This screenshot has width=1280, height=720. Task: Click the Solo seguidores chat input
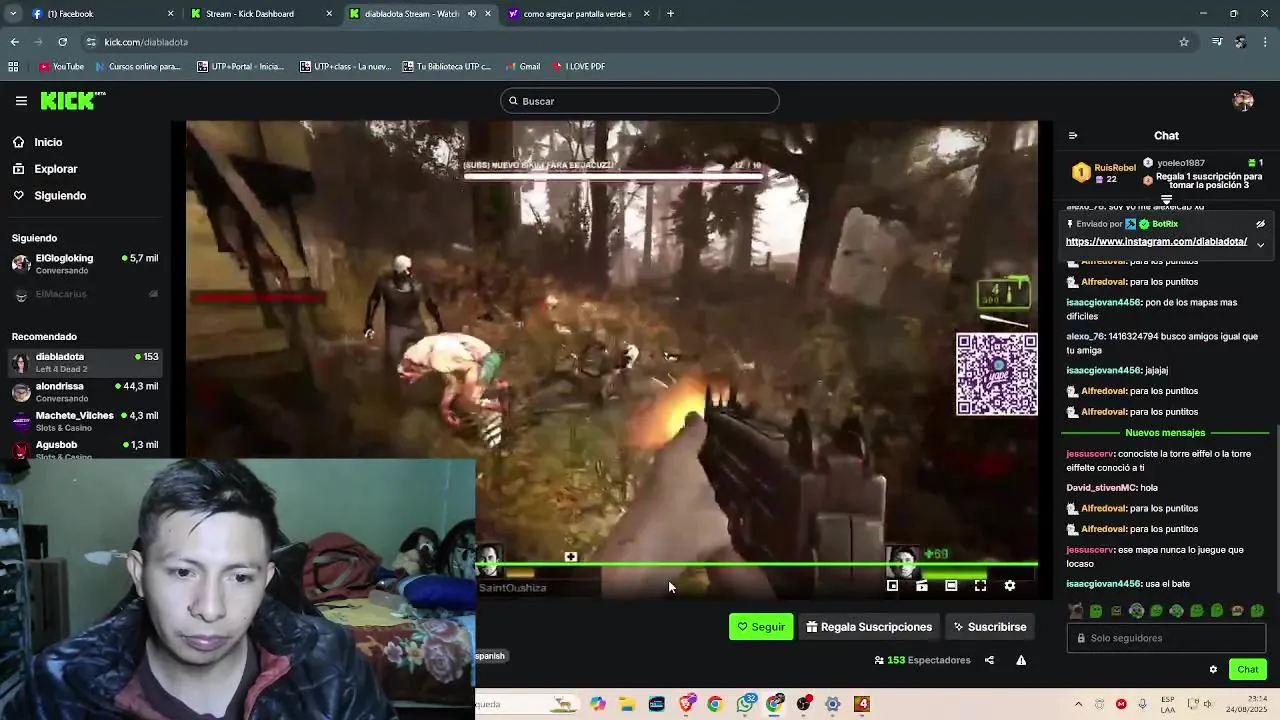click(x=1166, y=638)
